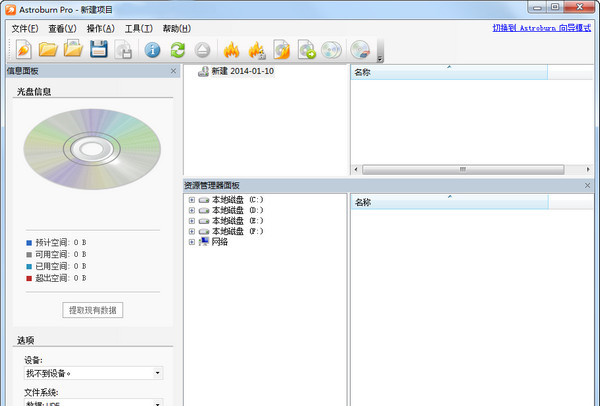Viewport: 600px width, 406px height.
Task: Start burning with the single flame icon
Action: pyautogui.click(x=232, y=50)
